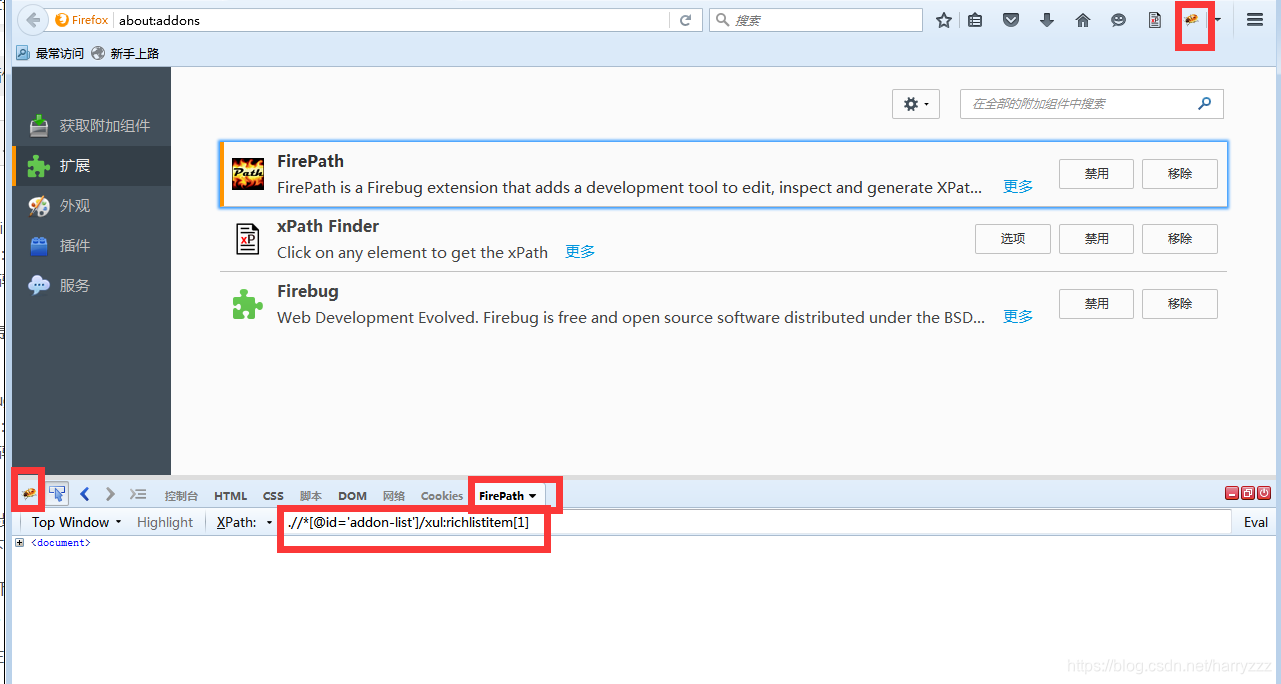Open the Firebug toolbar dropdown arrow

click(1218, 20)
